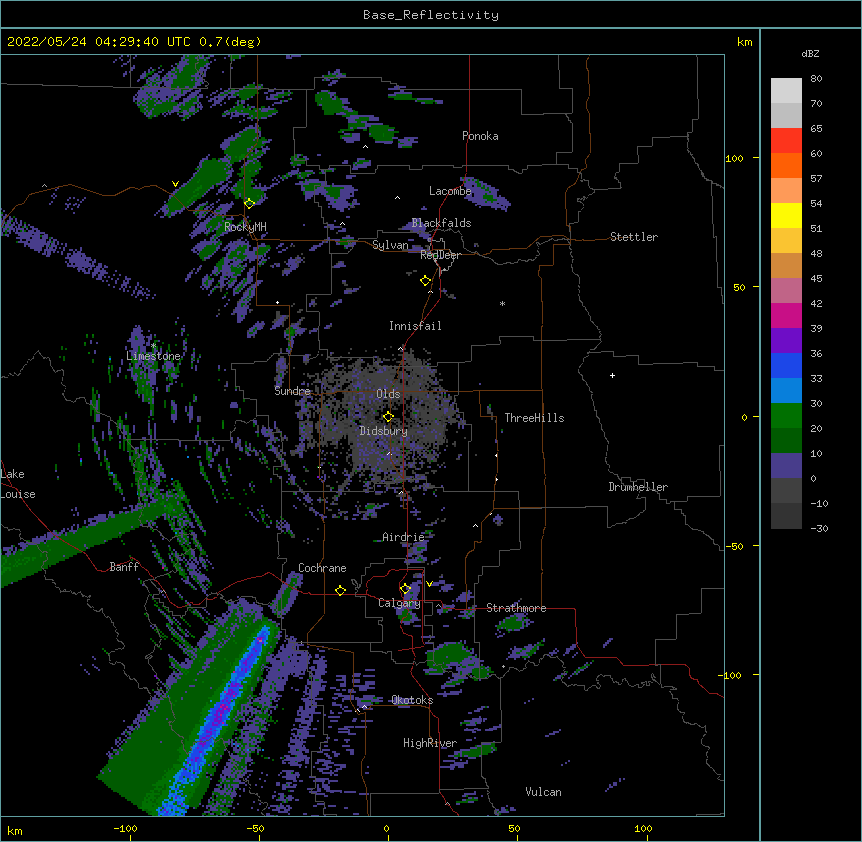The width and height of the screenshot is (862, 842).
Task: Click the 100 tick label on vertical axis
Action: click(734, 158)
